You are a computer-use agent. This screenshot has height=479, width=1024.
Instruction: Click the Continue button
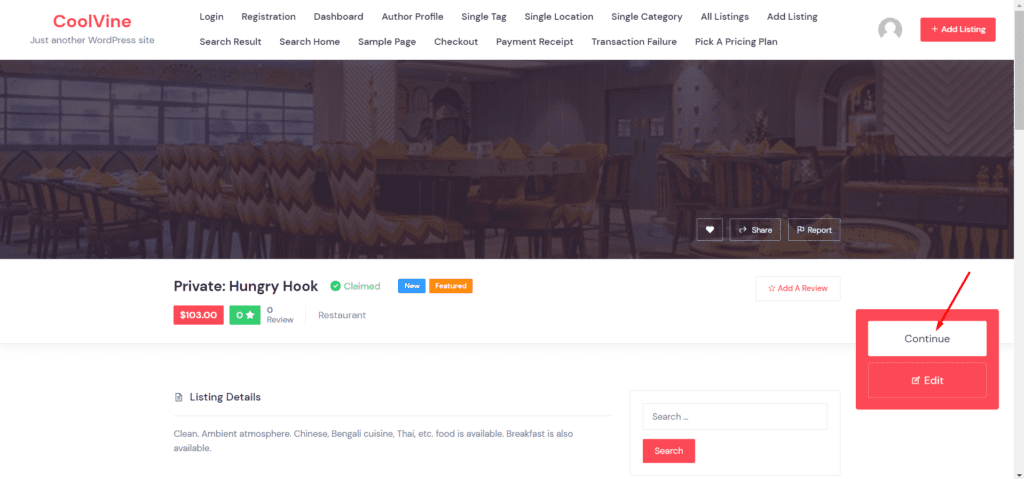pos(927,339)
